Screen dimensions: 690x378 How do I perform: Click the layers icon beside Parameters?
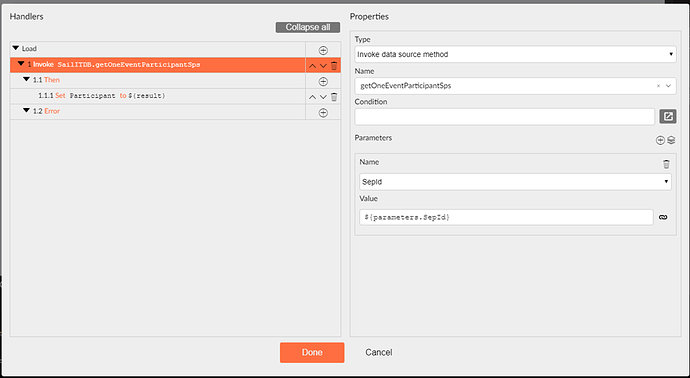point(671,140)
